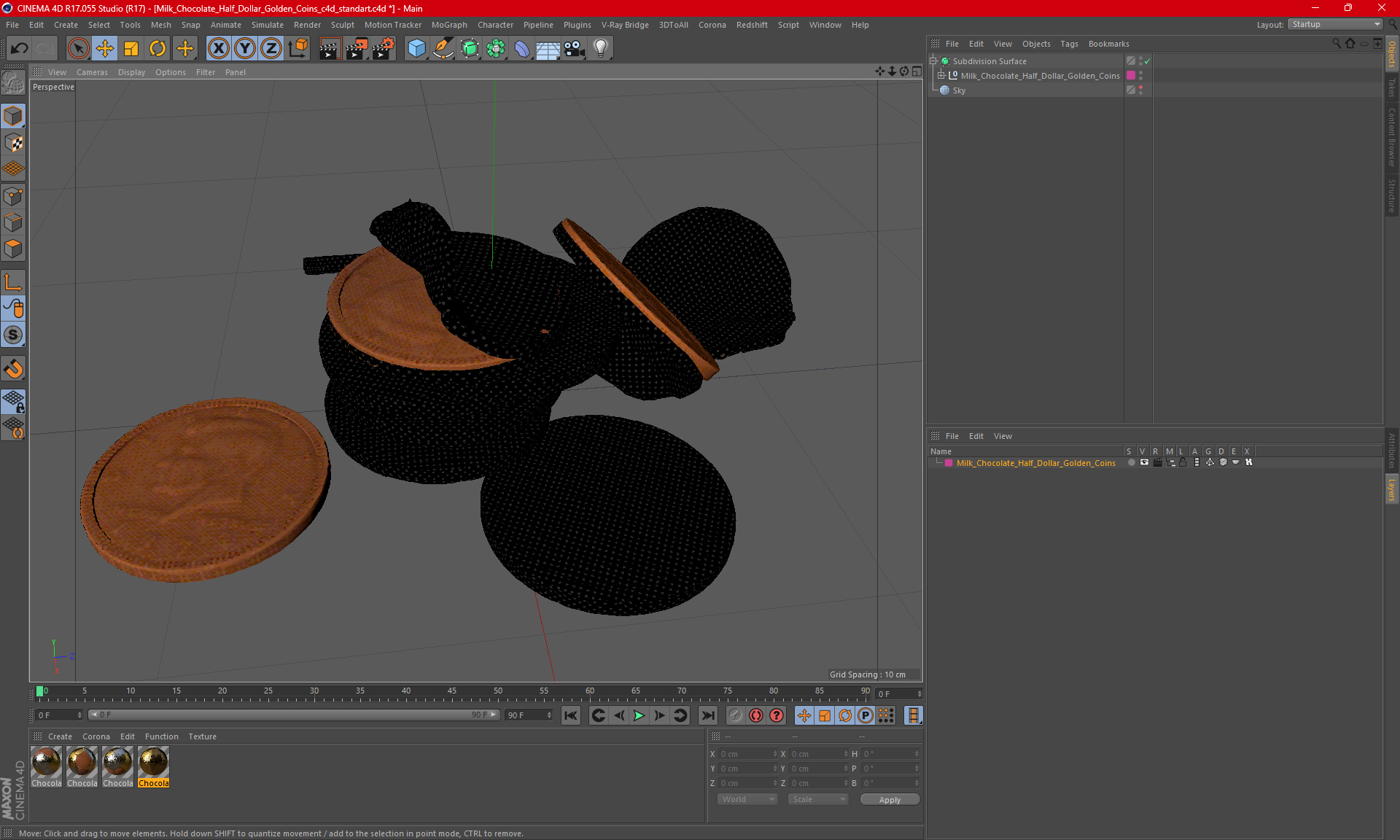Open the MoGraph menu

(449, 25)
